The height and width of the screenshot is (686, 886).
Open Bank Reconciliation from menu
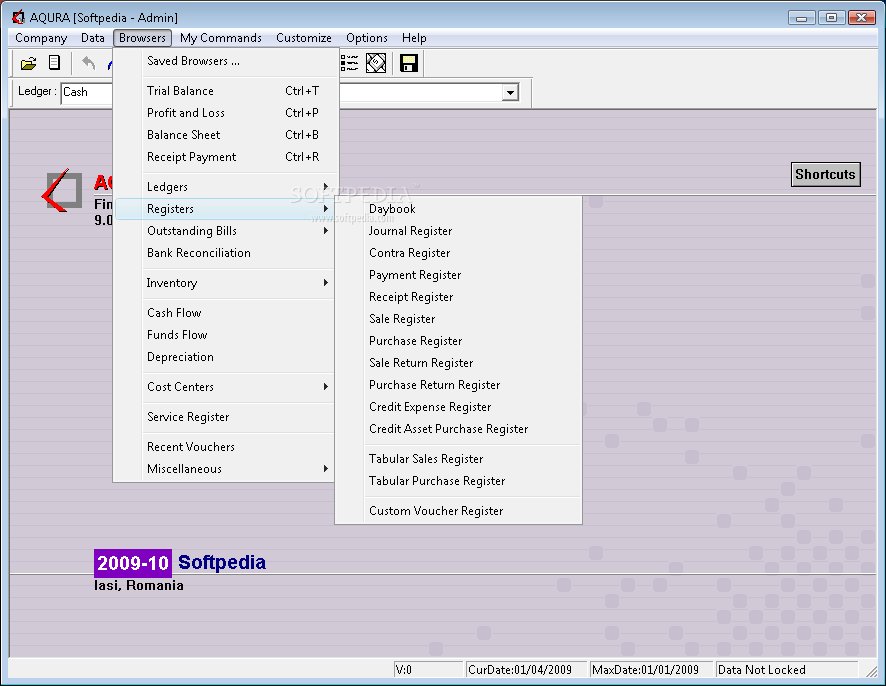(x=226, y=253)
